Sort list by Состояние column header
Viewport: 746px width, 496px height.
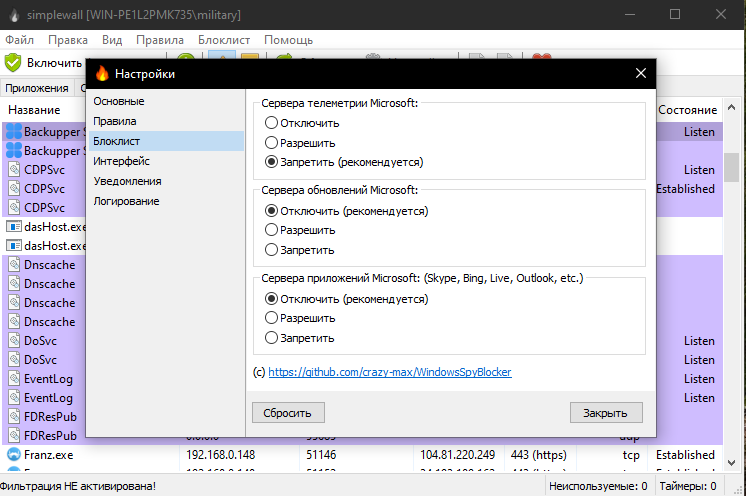point(687,110)
